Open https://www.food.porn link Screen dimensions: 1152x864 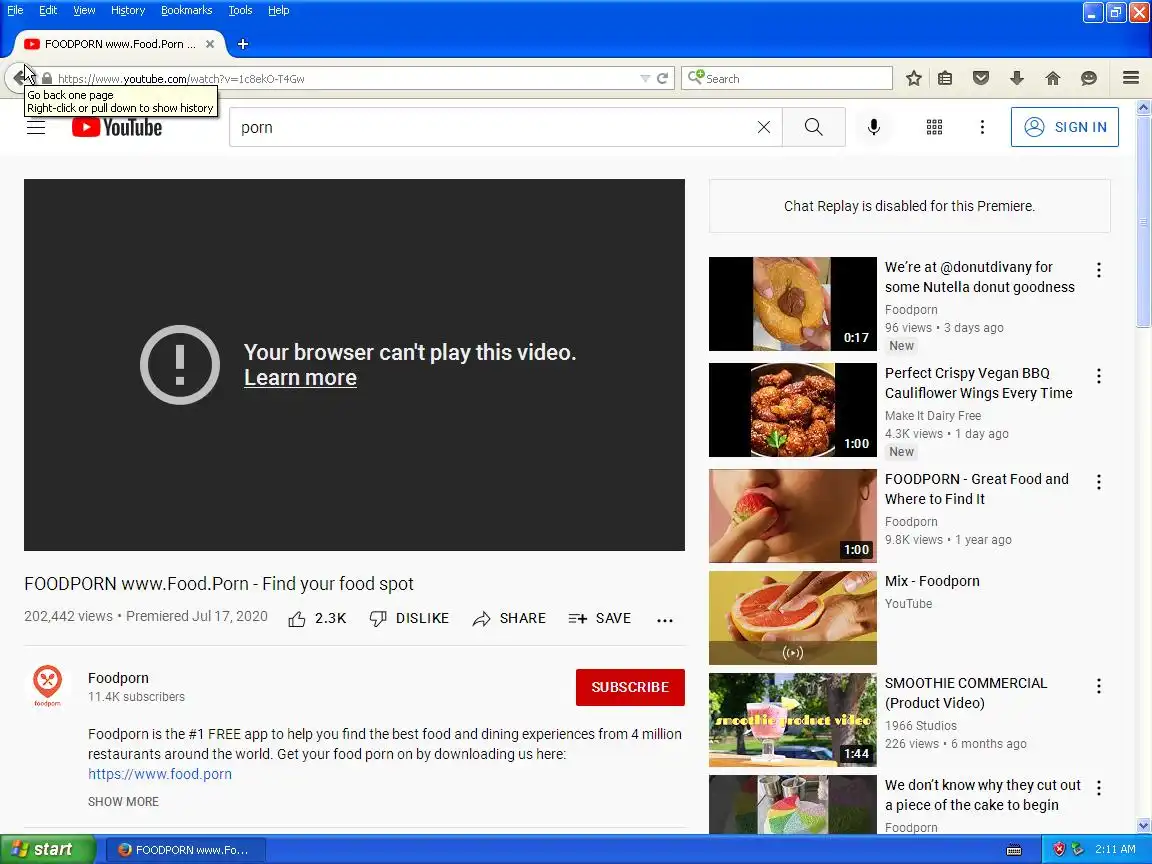pyautogui.click(x=159, y=774)
